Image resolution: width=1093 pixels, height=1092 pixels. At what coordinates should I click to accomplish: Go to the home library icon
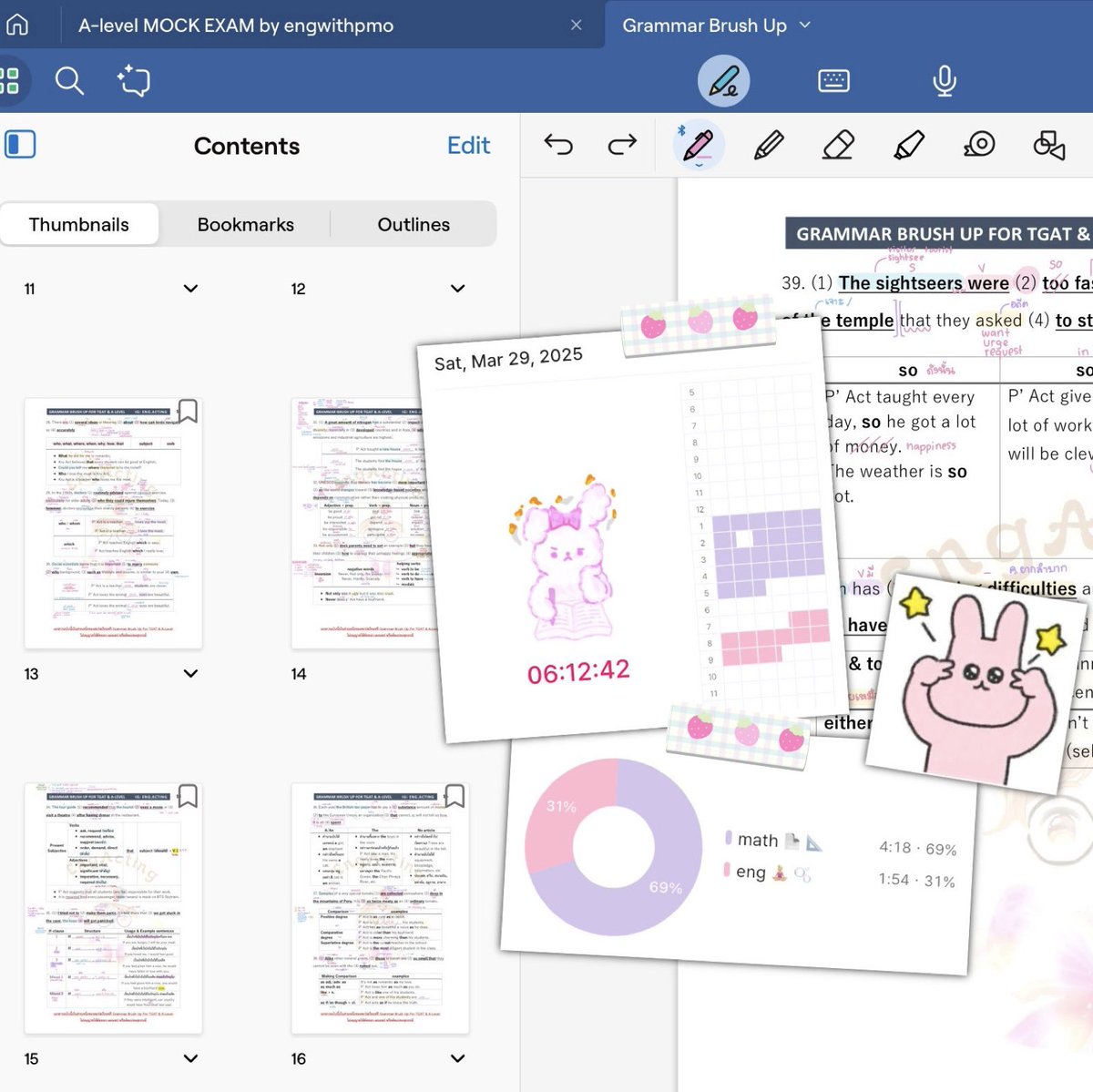tap(15, 25)
